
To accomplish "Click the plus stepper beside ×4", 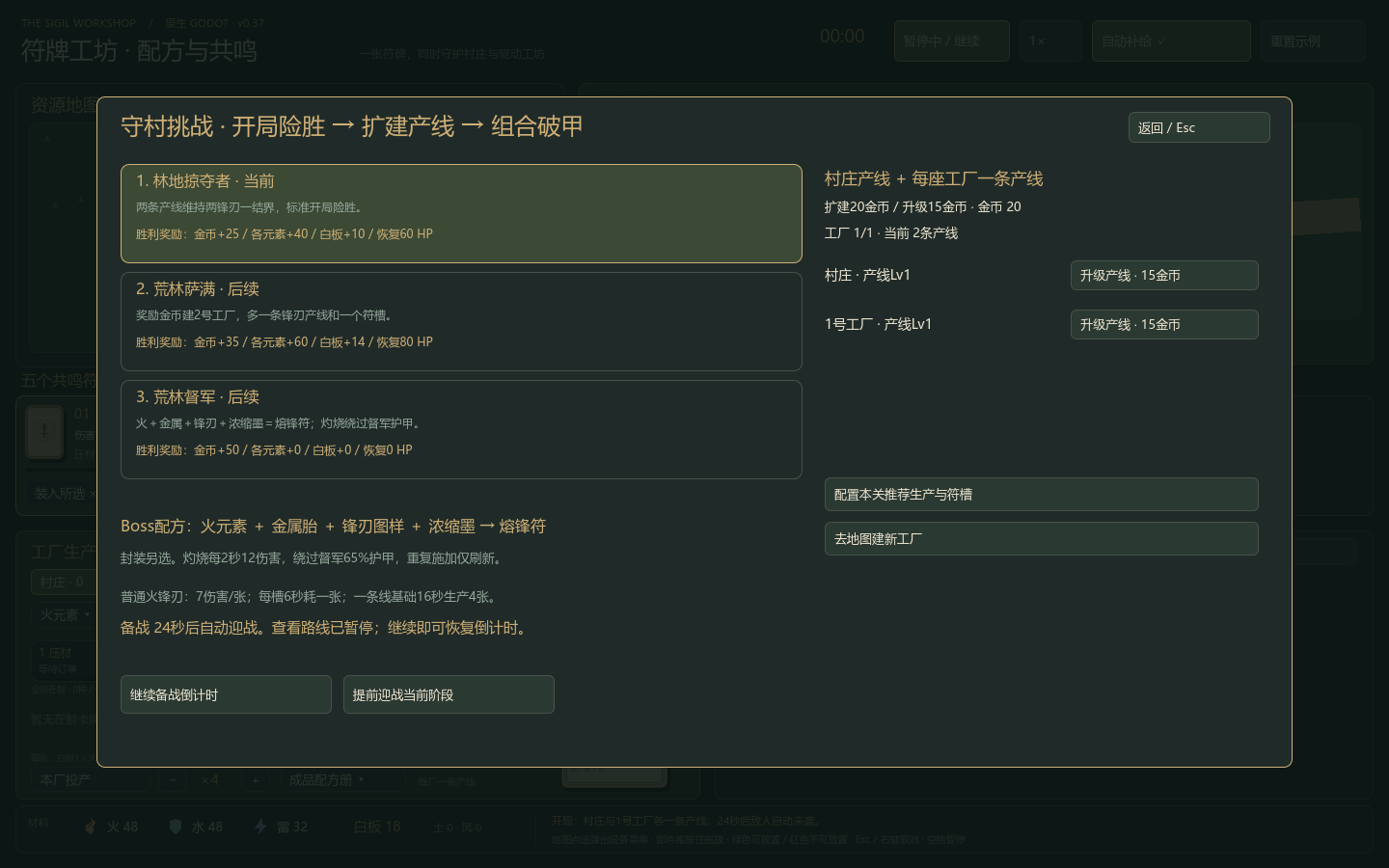I will (255, 779).
